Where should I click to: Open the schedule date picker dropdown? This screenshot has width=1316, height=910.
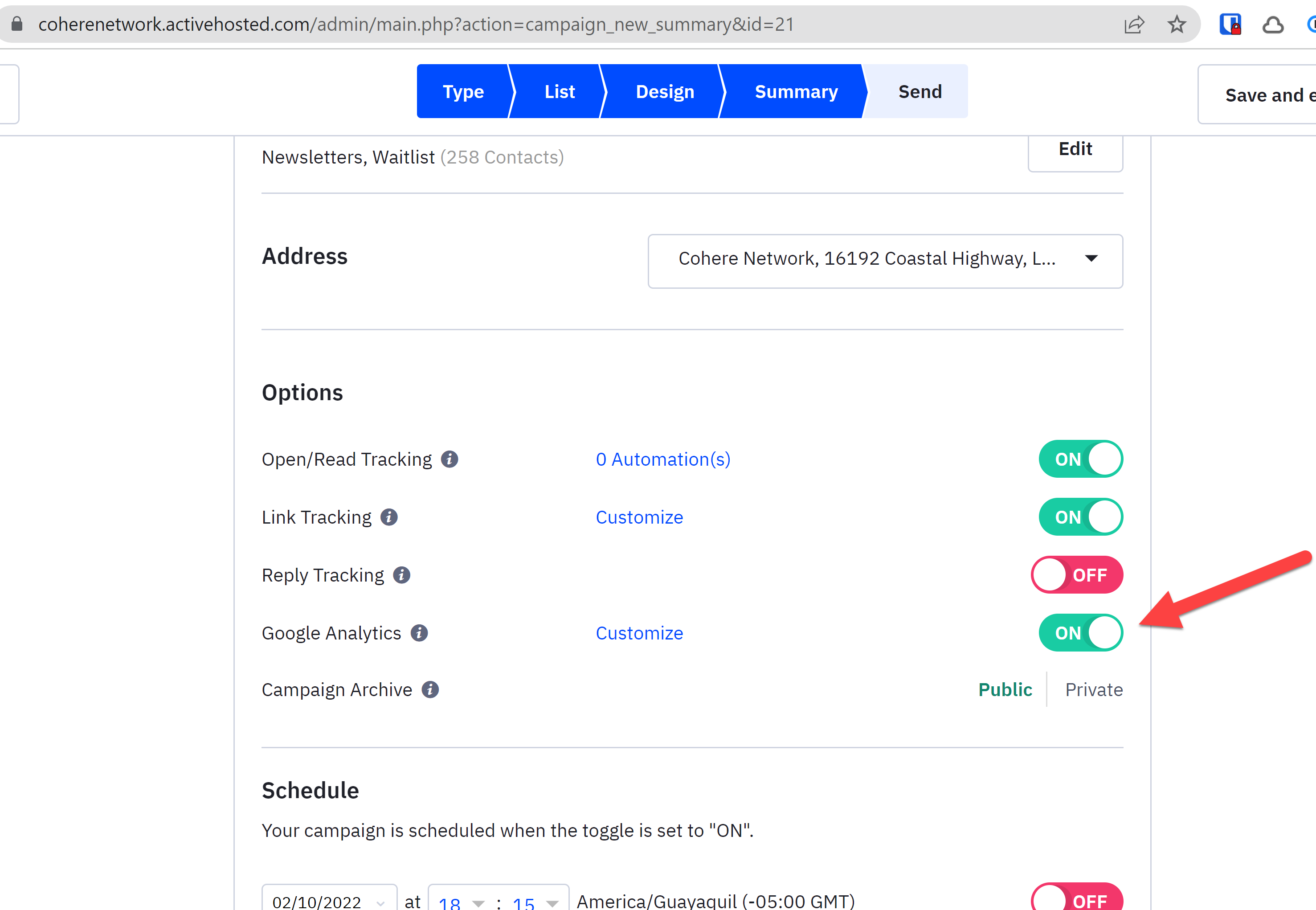coord(329,902)
